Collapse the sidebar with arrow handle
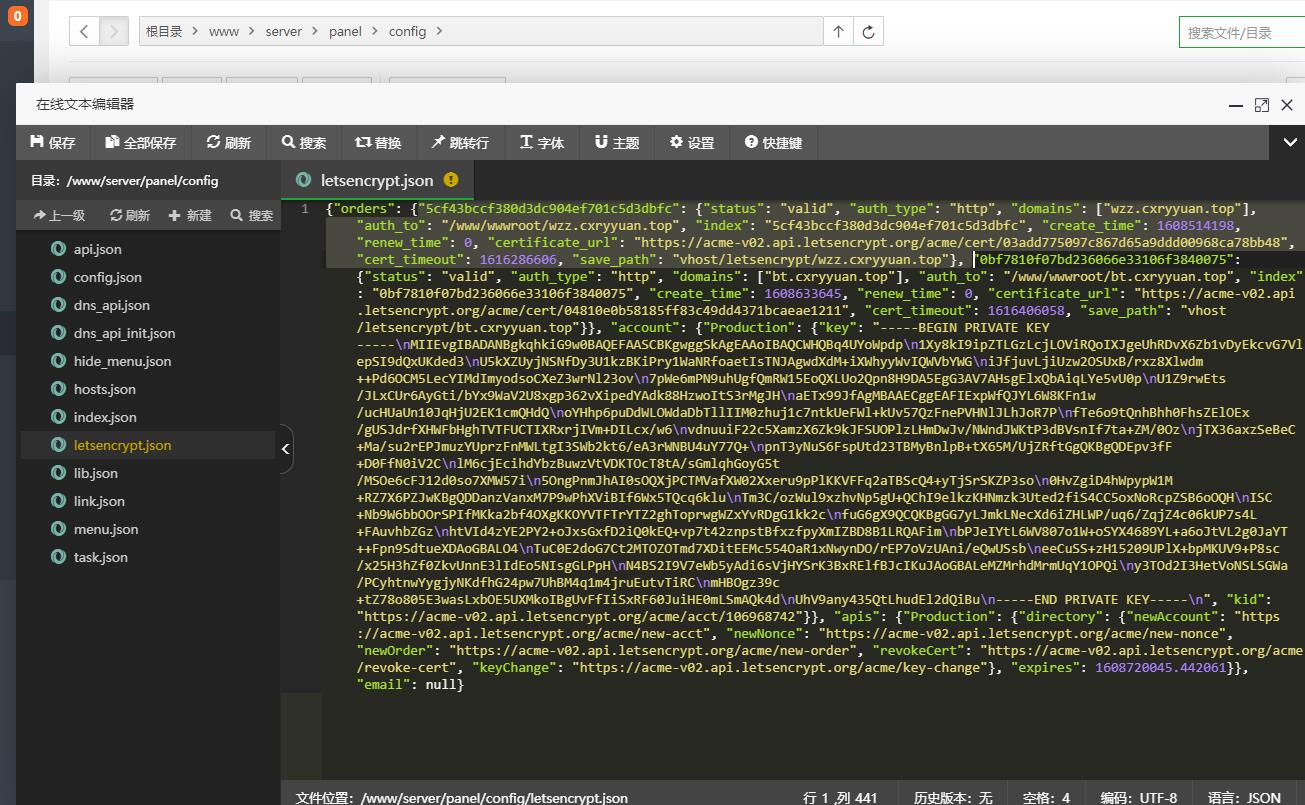The image size is (1305, 805). (x=286, y=449)
